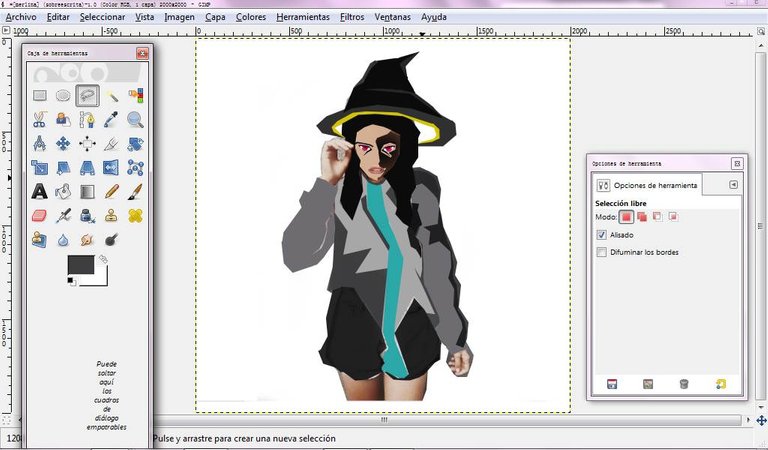
Task: Open the Ayuda menu
Action: 433,17
